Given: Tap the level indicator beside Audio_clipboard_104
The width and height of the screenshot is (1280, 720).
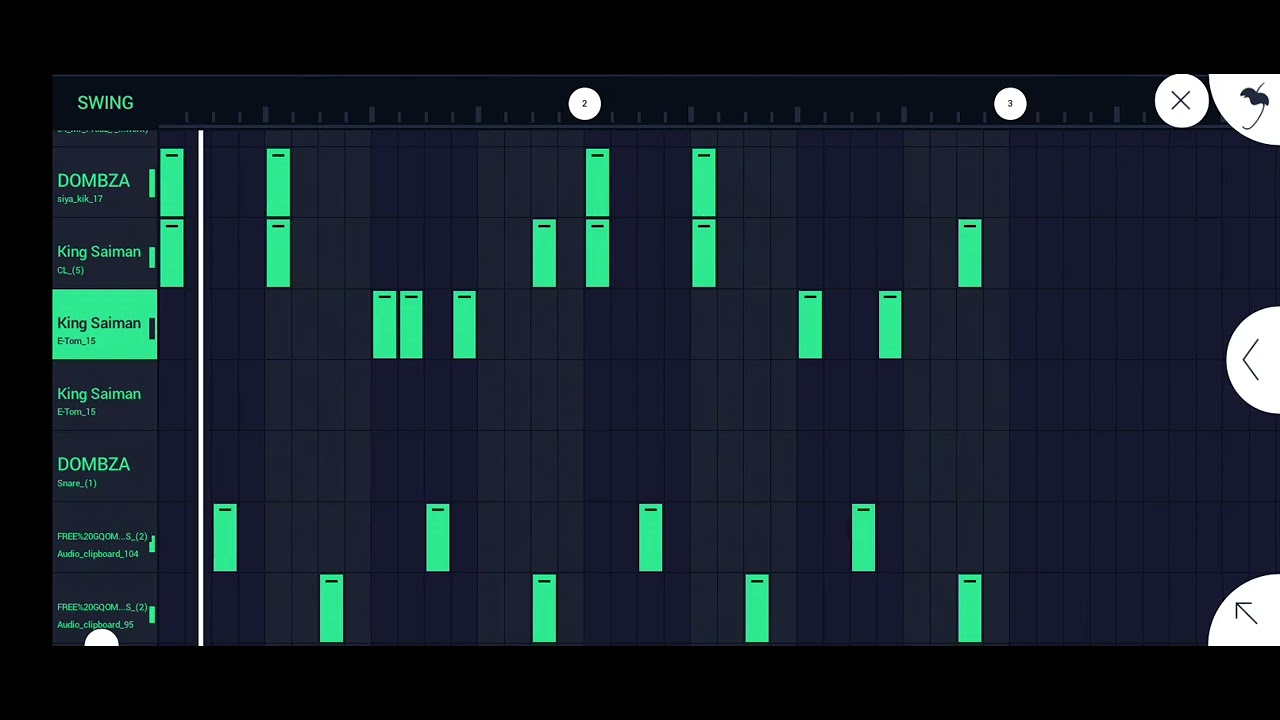Looking at the screenshot, I should point(152,543).
